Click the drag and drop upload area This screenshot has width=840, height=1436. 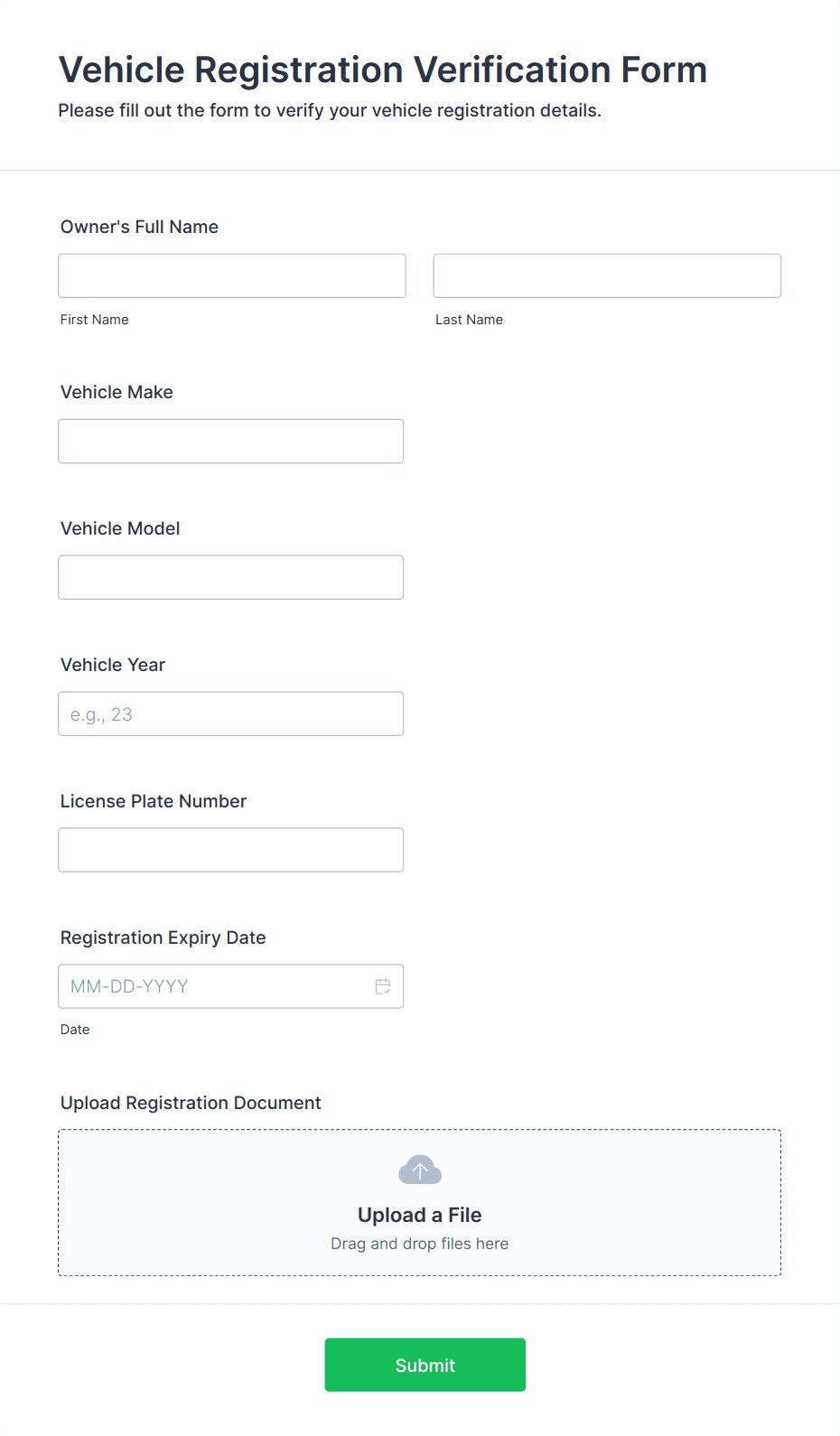pos(420,1202)
